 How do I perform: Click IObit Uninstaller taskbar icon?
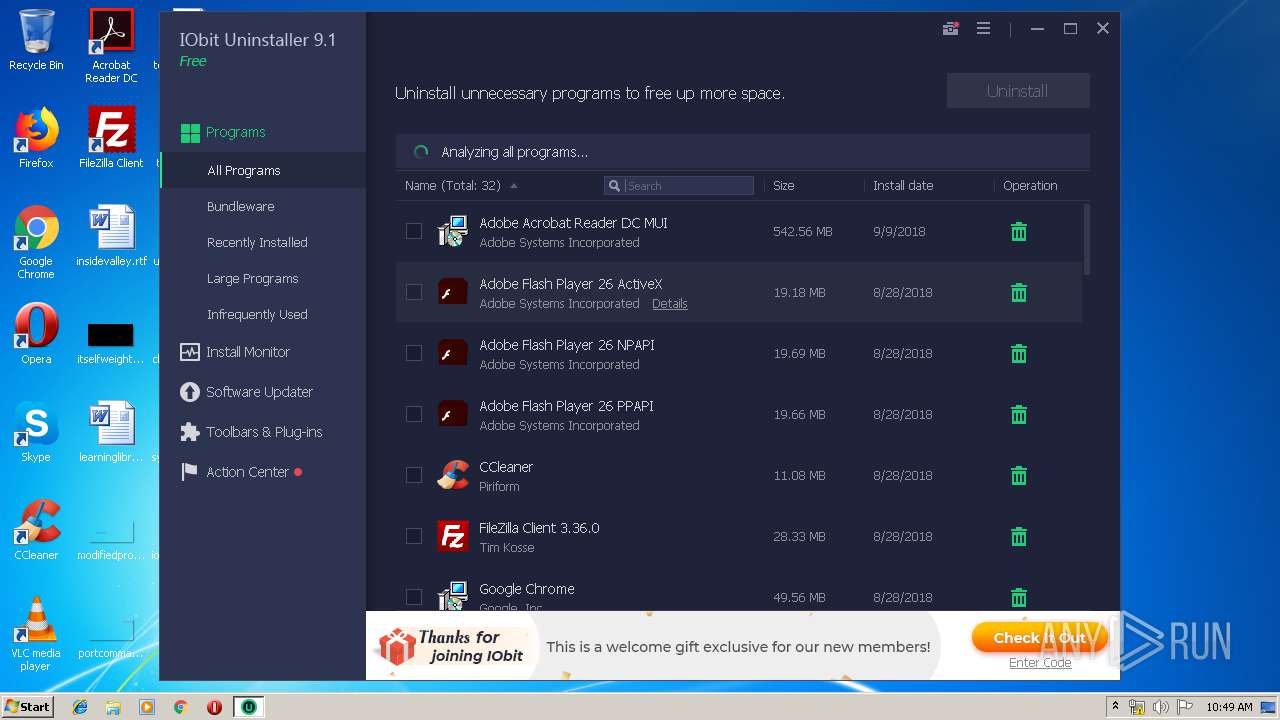(248, 707)
